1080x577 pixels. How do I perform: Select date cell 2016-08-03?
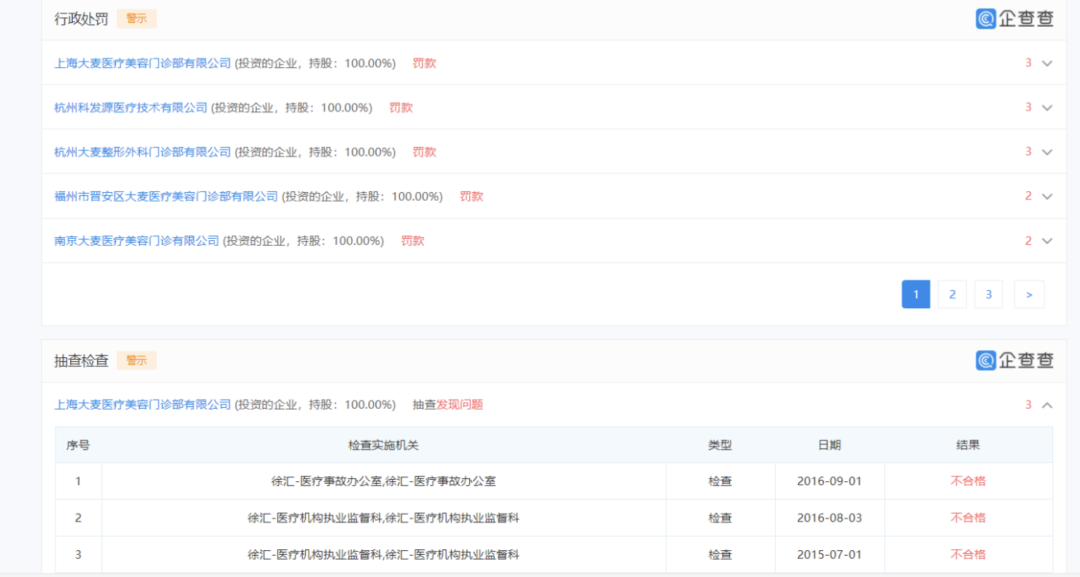click(829, 518)
